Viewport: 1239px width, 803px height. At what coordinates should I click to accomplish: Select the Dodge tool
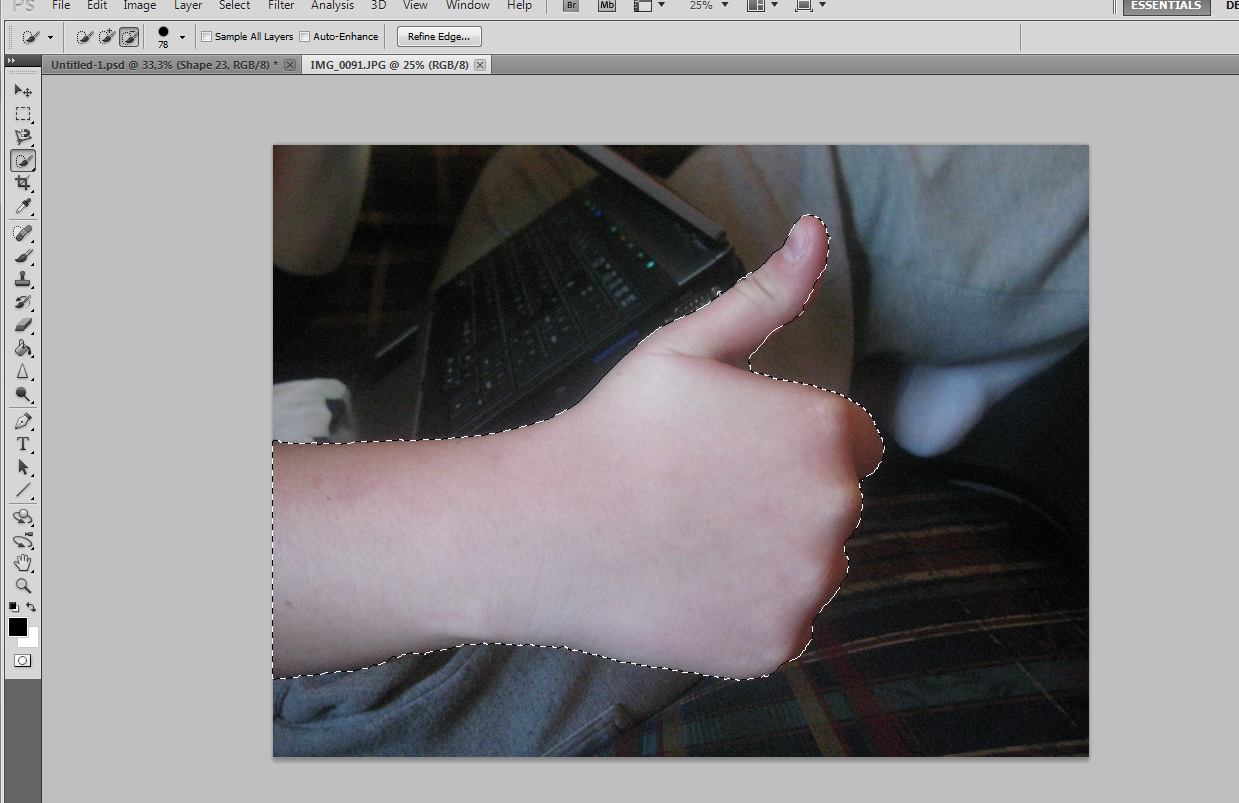coord(23,395)
